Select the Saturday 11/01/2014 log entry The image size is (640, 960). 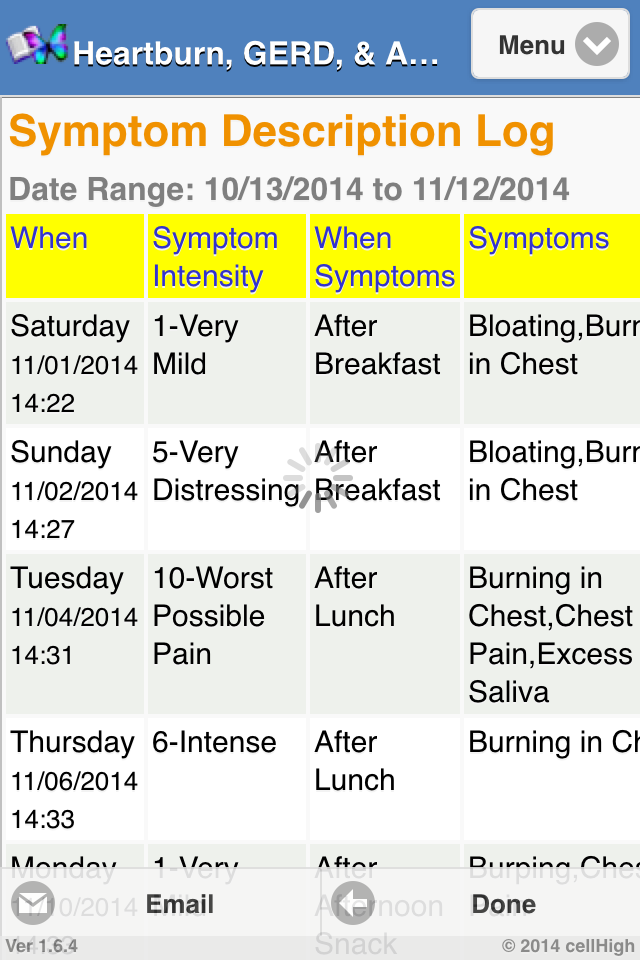[x=74, y=364]
